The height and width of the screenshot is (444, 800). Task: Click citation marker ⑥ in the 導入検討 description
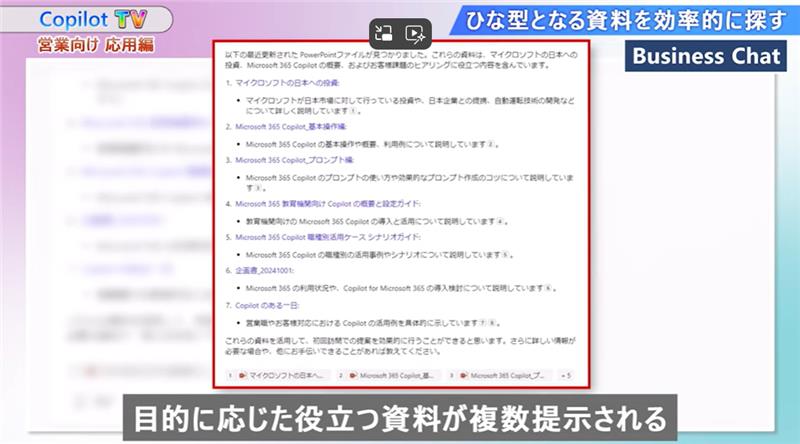(548, 288)
